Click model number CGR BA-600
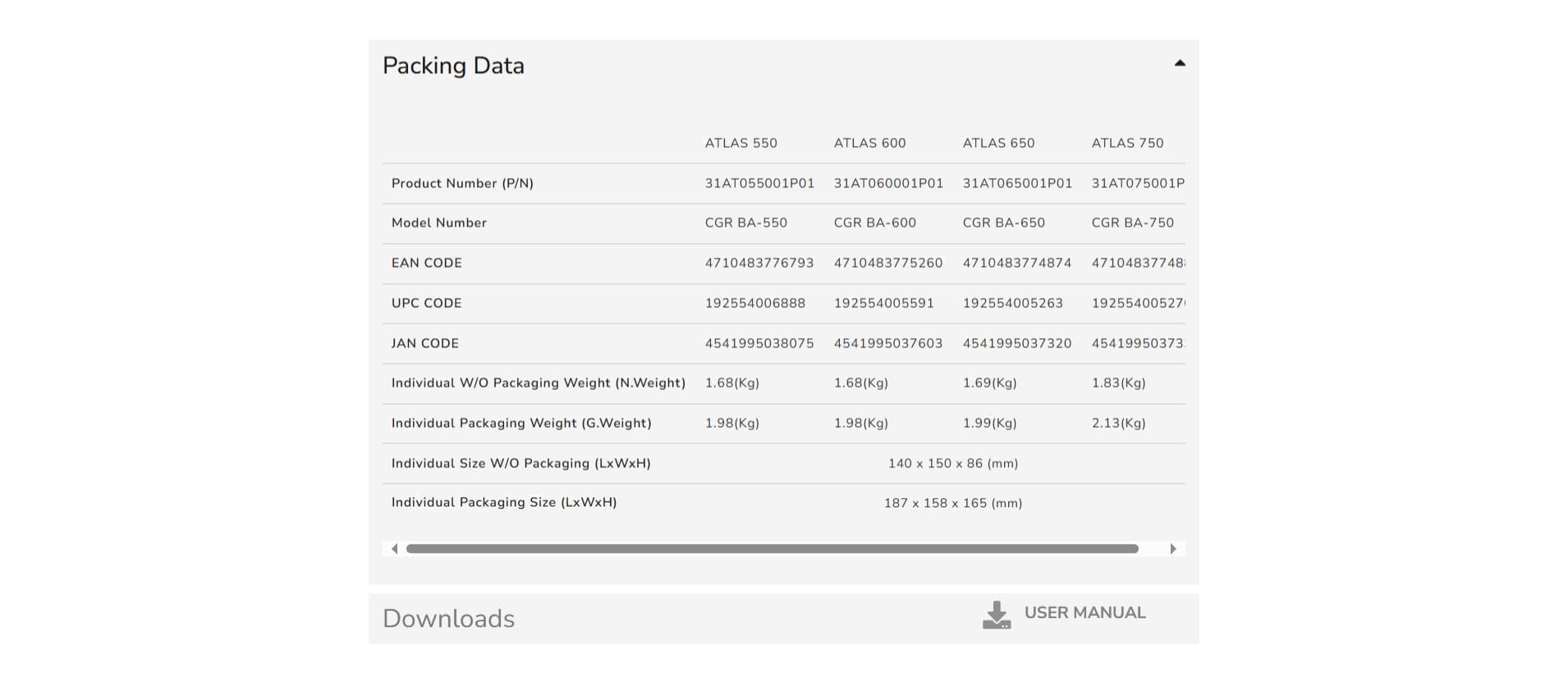Screen dimensions: 1568x688 [874, 222]
